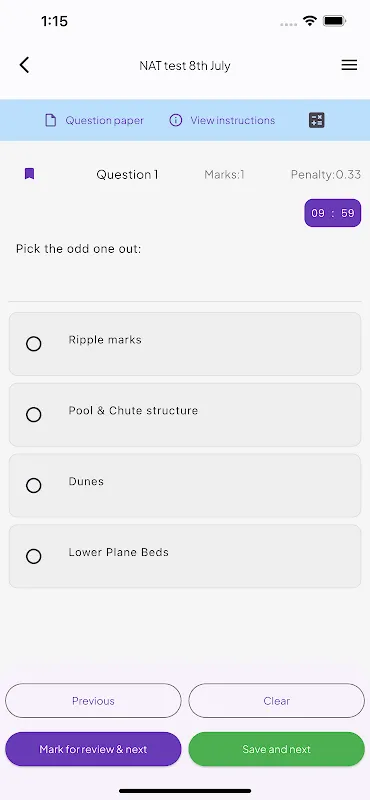
Task: Click Mark for review & next
Action: click(x=93, y=749)
